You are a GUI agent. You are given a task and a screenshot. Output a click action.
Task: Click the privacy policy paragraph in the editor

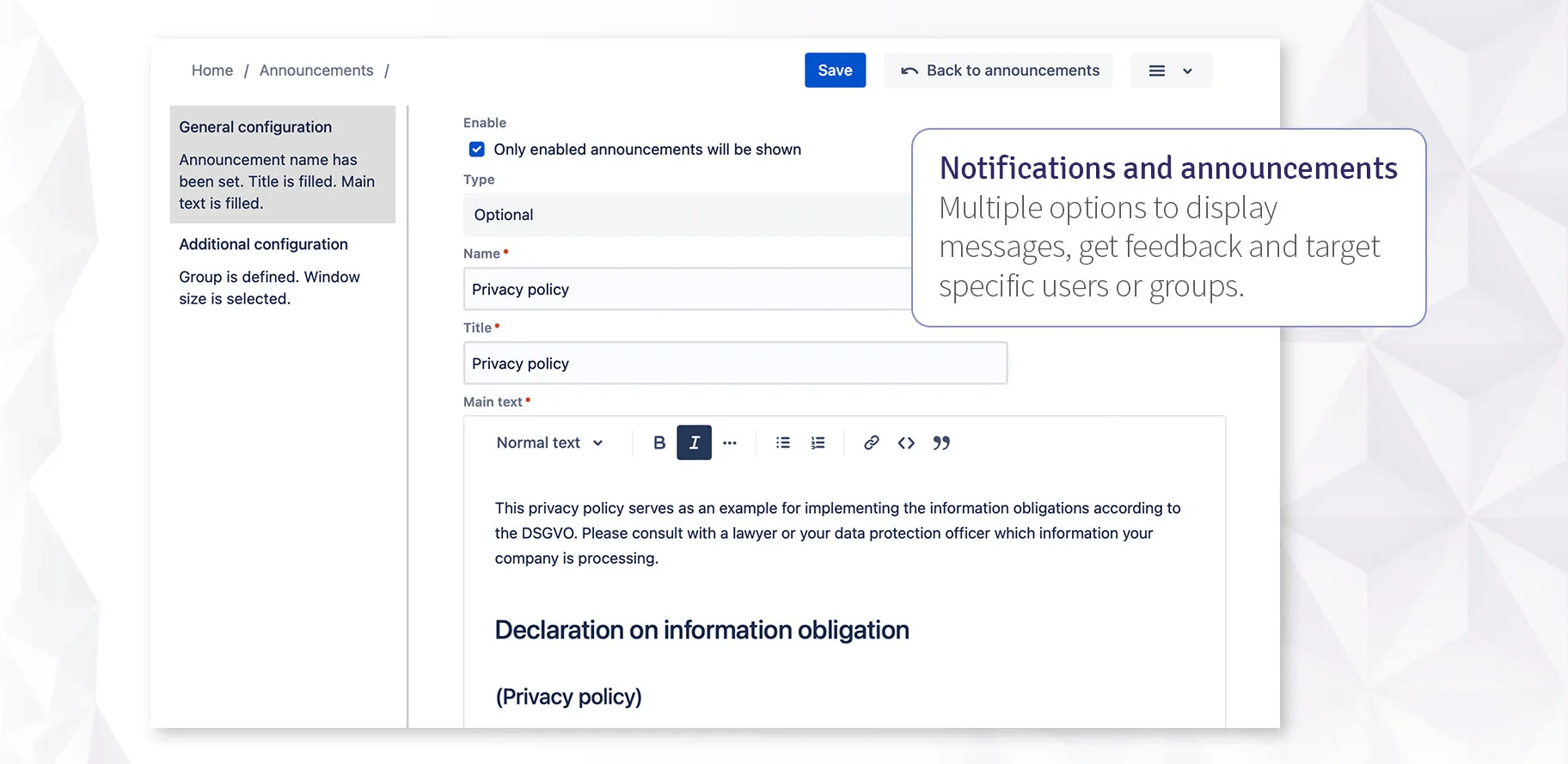pos(837,533)
